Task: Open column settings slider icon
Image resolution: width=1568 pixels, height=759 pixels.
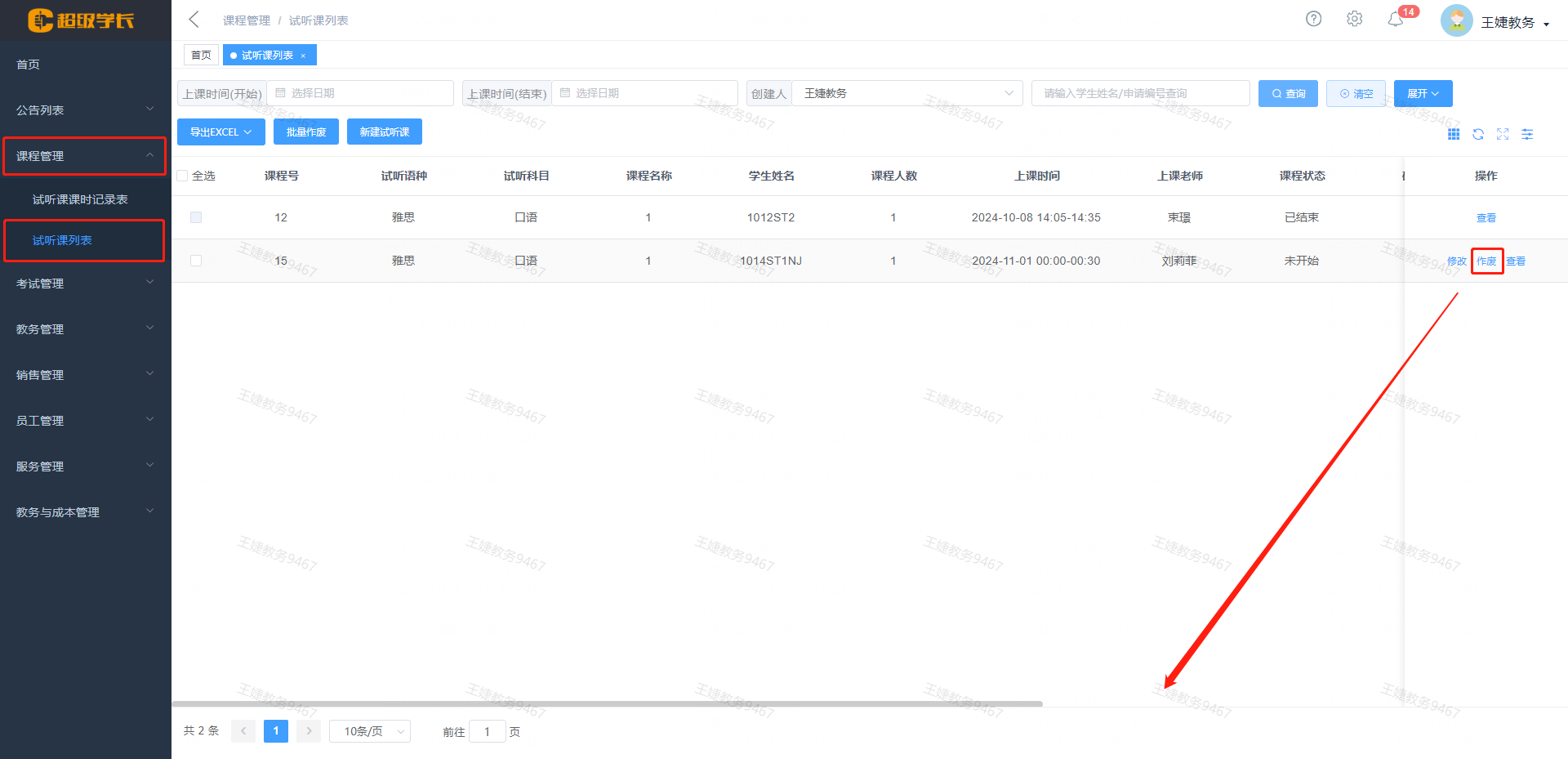Action: (x=1527, y=134)
